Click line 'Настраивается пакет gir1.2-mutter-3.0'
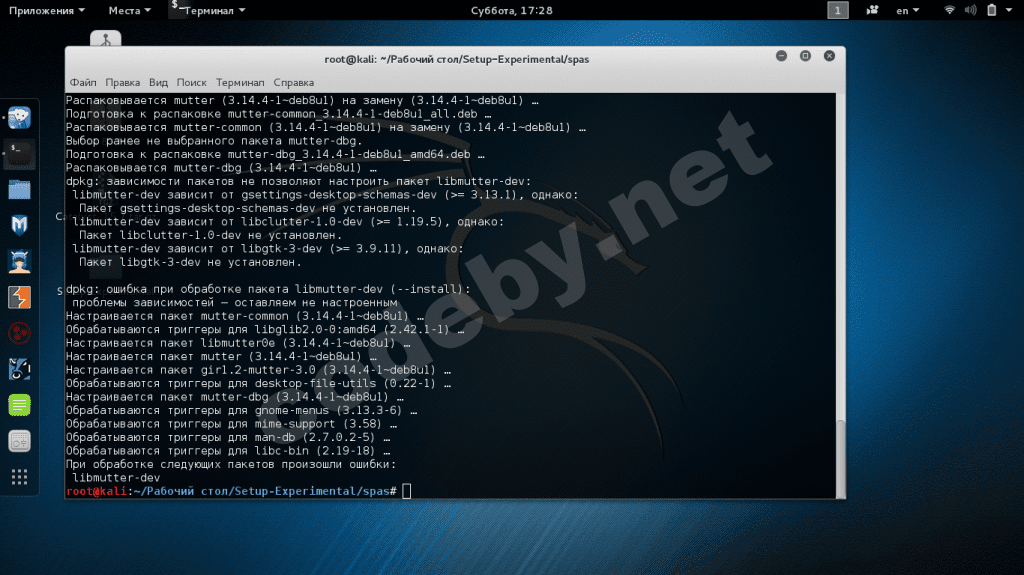Viewport: 1024px width, 575px height. pyautogui.click(x=258, y=370)
